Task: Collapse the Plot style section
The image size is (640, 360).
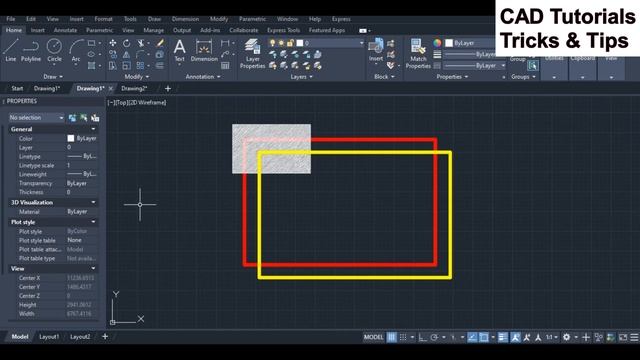Action: [x=93, y=222]
